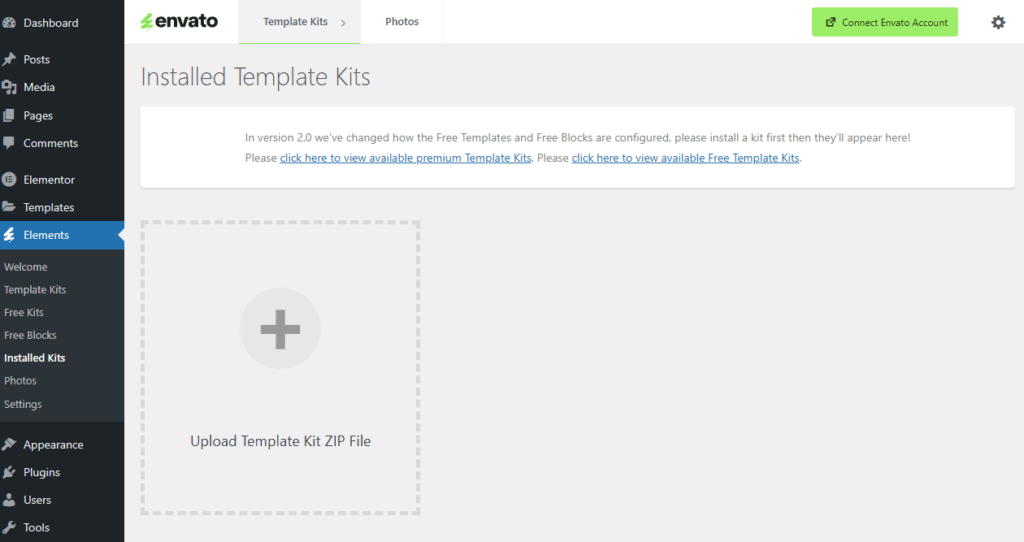Click Upload Template Kit ZIP File area
Viewport: 1024px width, 542px height.
280,441
